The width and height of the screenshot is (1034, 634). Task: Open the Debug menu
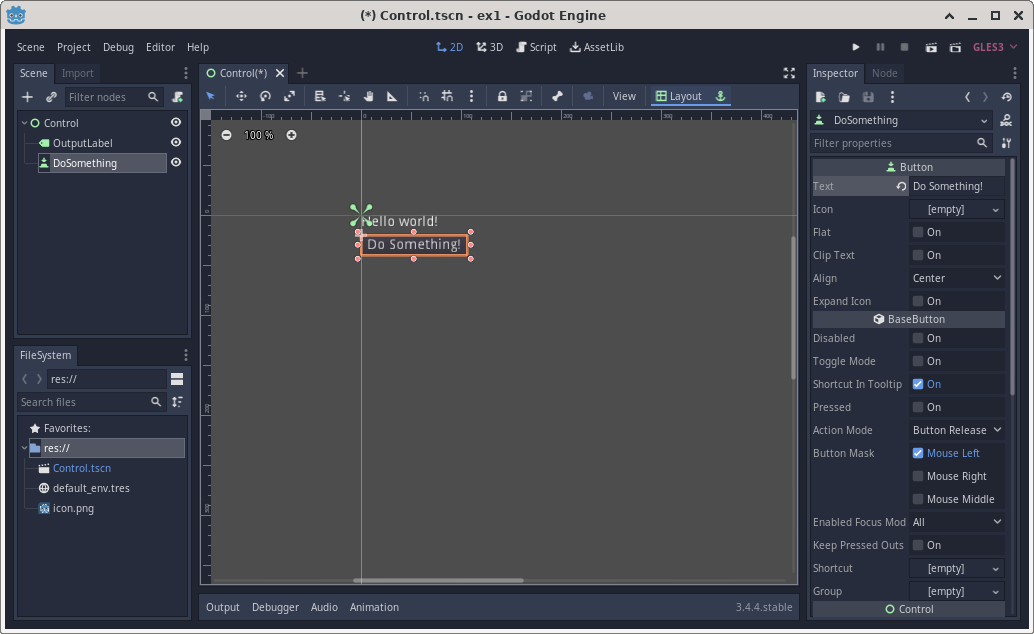pos(118,47)
